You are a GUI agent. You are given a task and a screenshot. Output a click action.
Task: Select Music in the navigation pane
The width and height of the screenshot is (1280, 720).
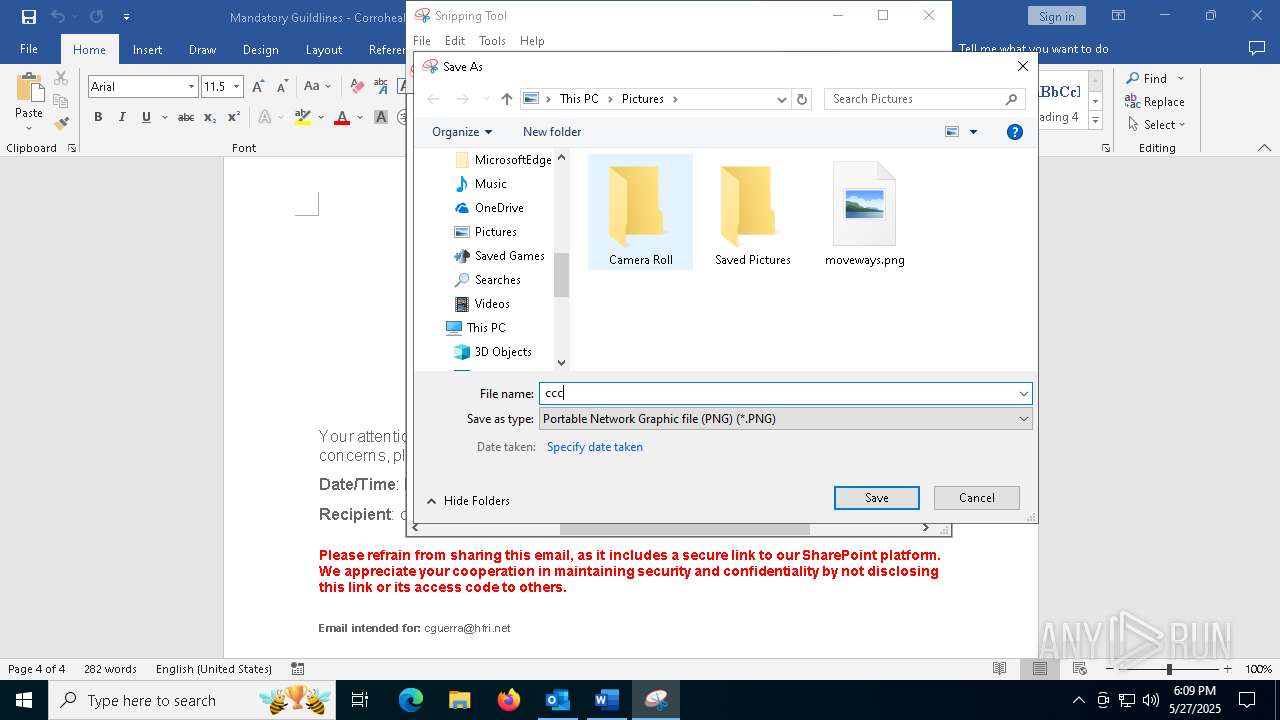click(490, 184)
